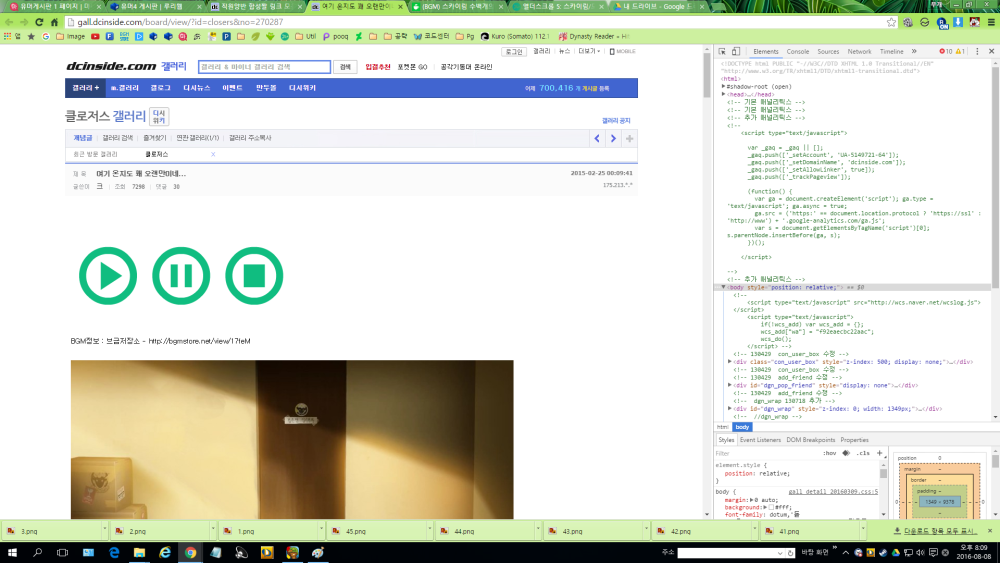Screen dimensions: 1000x563
Task: Stop the music with the green stop button
Action: tap(254, 275)
